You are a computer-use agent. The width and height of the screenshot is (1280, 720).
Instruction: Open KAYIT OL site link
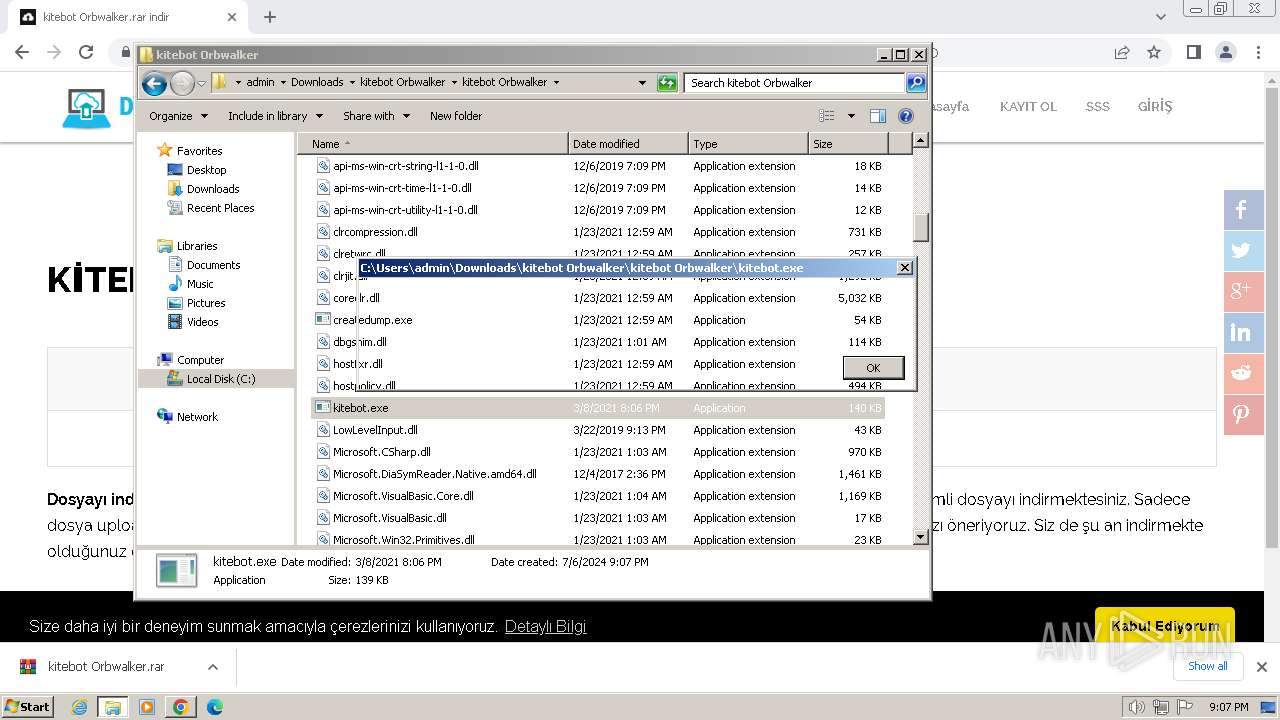(x=1028, y=106)
